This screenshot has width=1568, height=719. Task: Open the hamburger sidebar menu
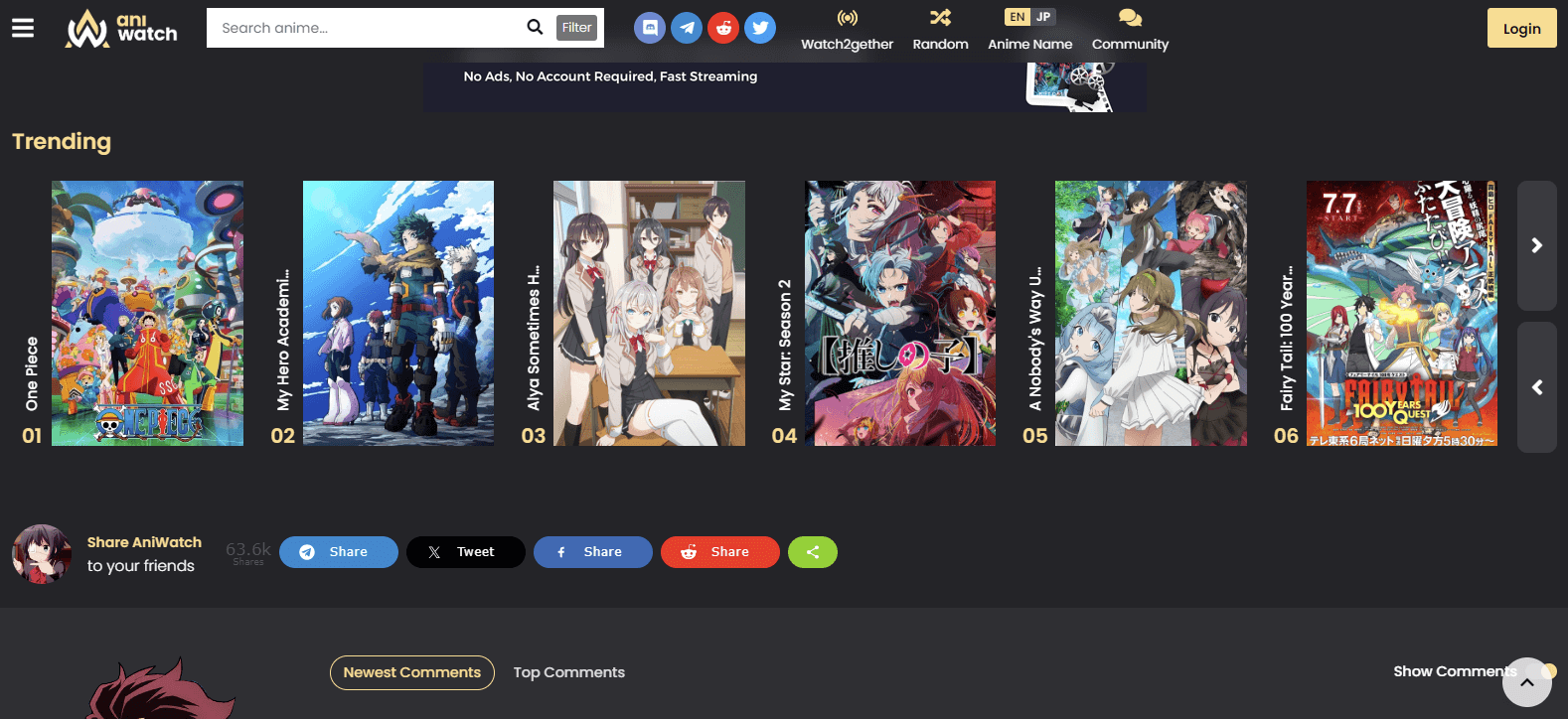tap(23, 28)
